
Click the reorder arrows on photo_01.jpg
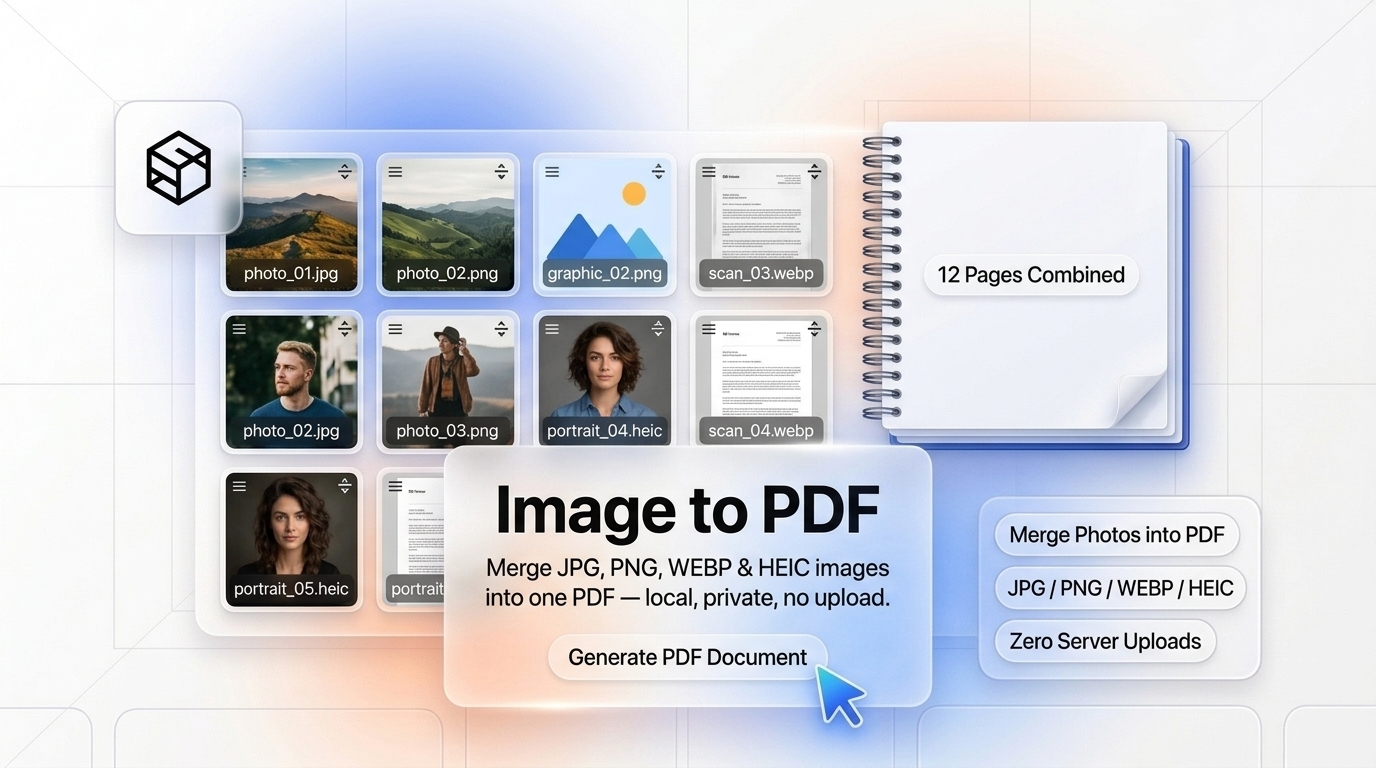[344, 171]
